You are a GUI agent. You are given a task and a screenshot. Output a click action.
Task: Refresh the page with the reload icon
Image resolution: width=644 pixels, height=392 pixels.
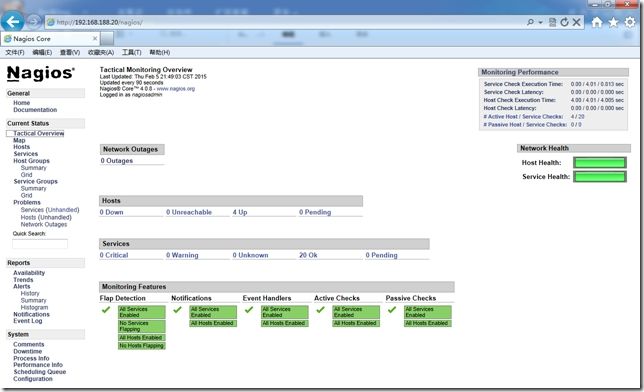565,22
